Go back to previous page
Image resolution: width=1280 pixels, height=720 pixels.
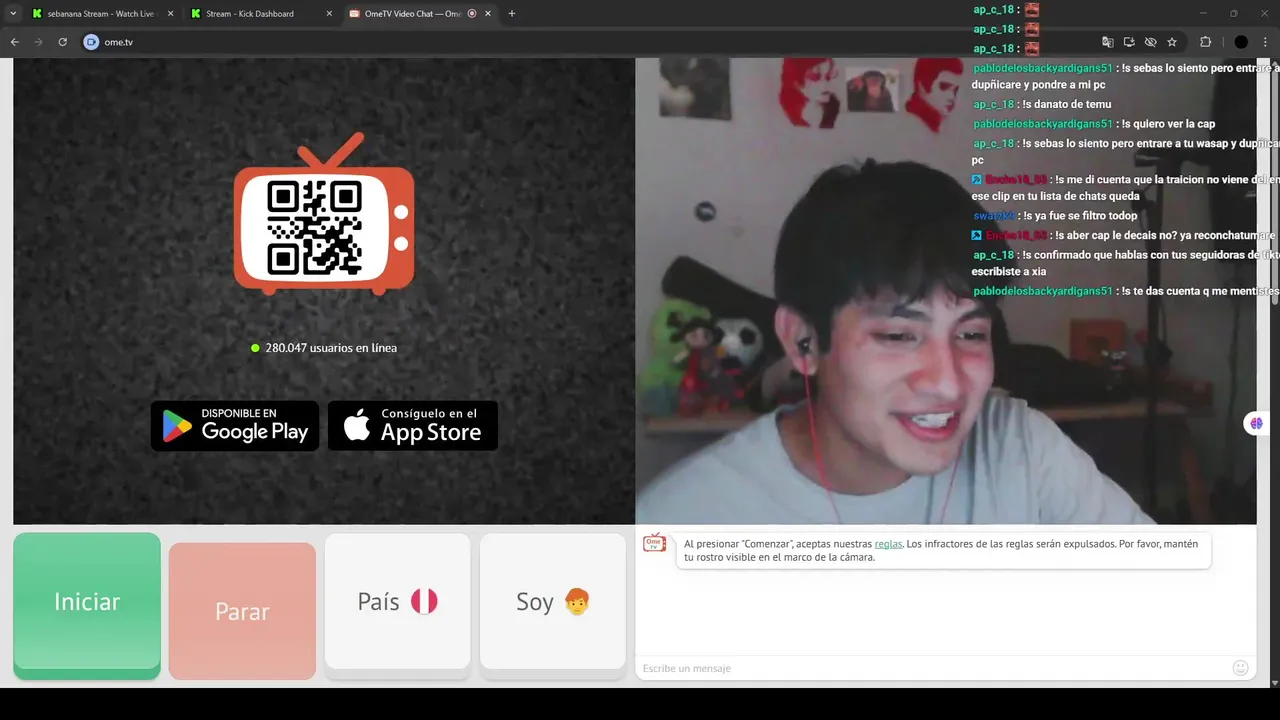pyautogui.click(x=15, y=42)
